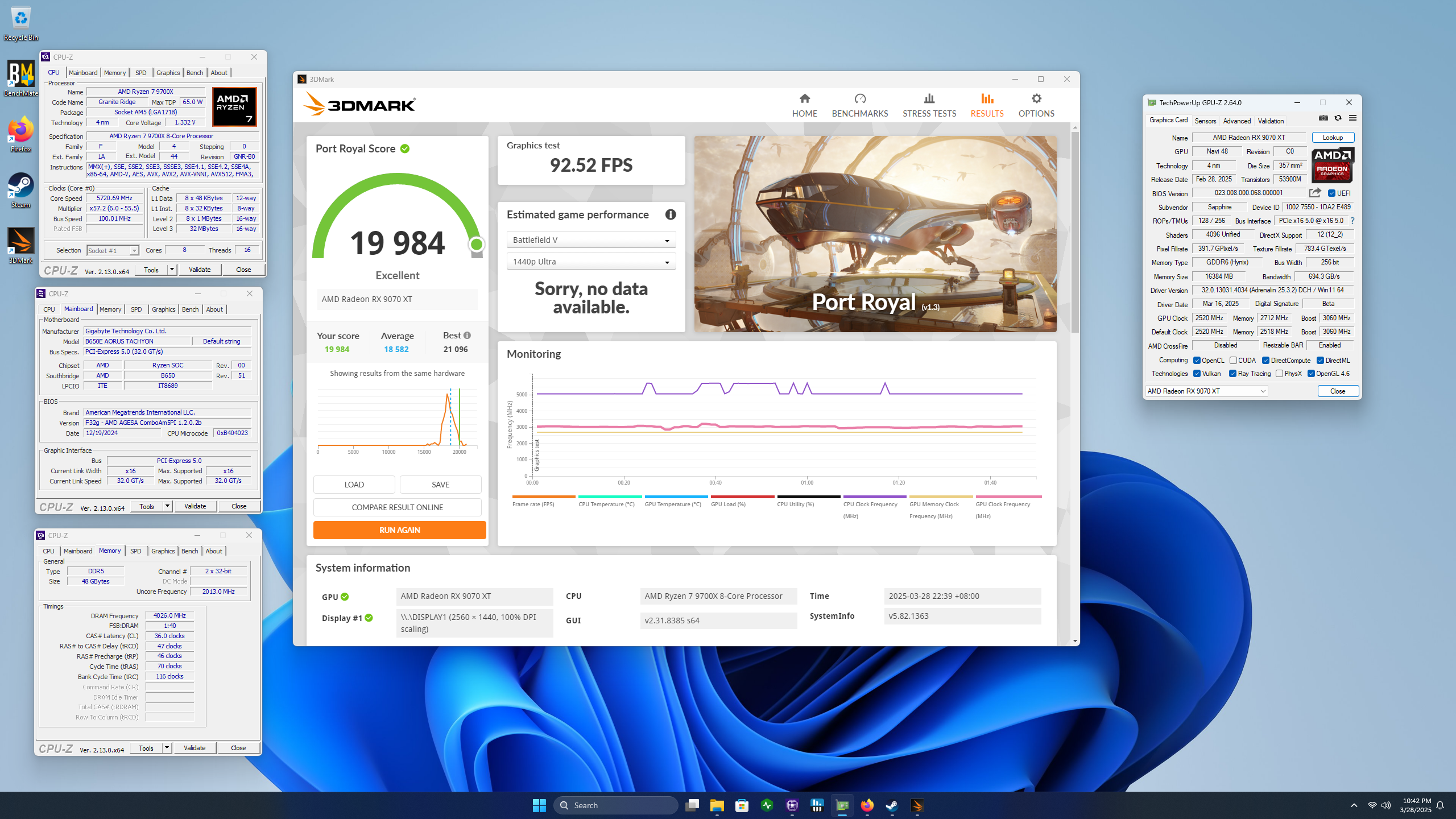Viewport: 1456px width, 819px height.
Task: Click CPU-Z purple chip taskbar icon
Action: (792, 805)
